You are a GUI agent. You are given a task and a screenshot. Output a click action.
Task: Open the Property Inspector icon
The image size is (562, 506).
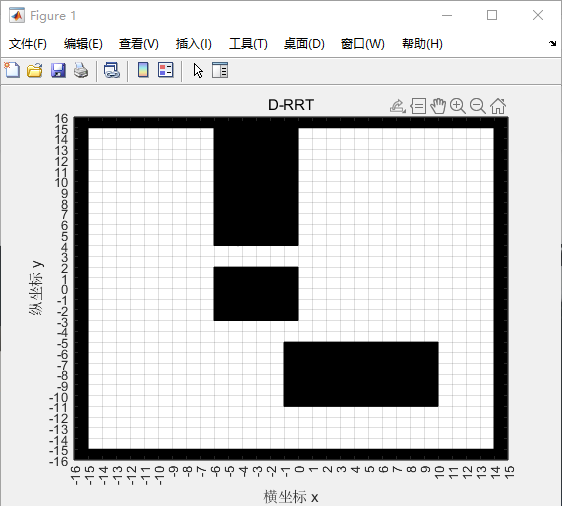point(220,70)
